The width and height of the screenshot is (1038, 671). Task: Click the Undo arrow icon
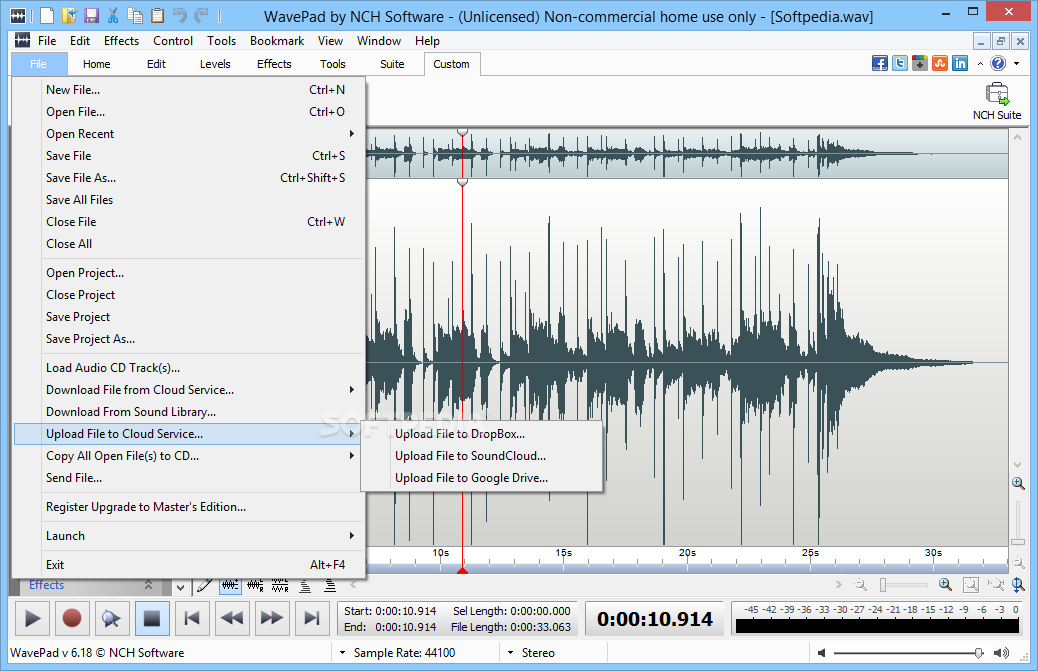tap(179, 15)
